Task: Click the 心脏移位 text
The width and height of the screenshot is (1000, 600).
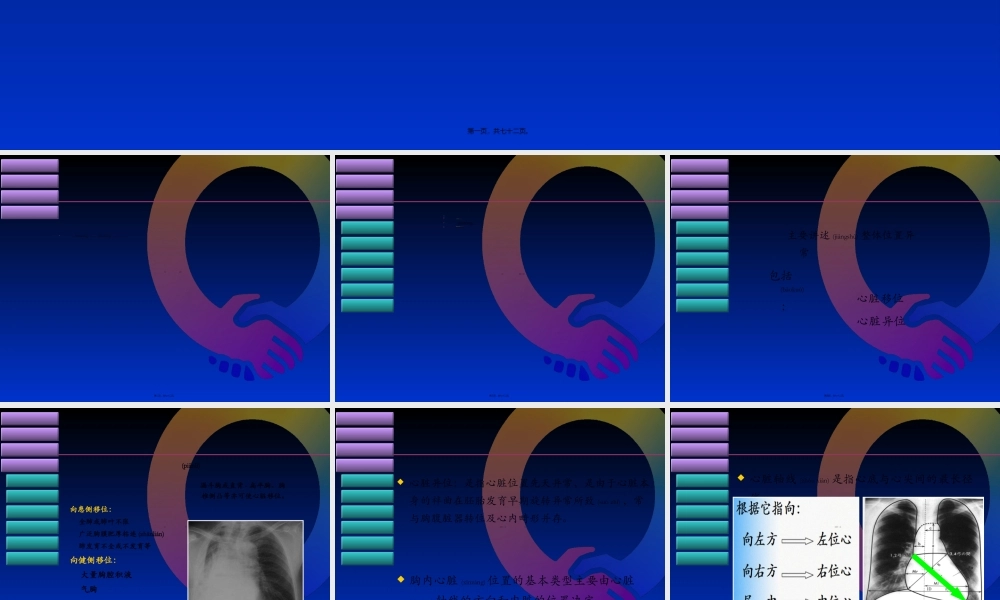Action: point(880,298)
